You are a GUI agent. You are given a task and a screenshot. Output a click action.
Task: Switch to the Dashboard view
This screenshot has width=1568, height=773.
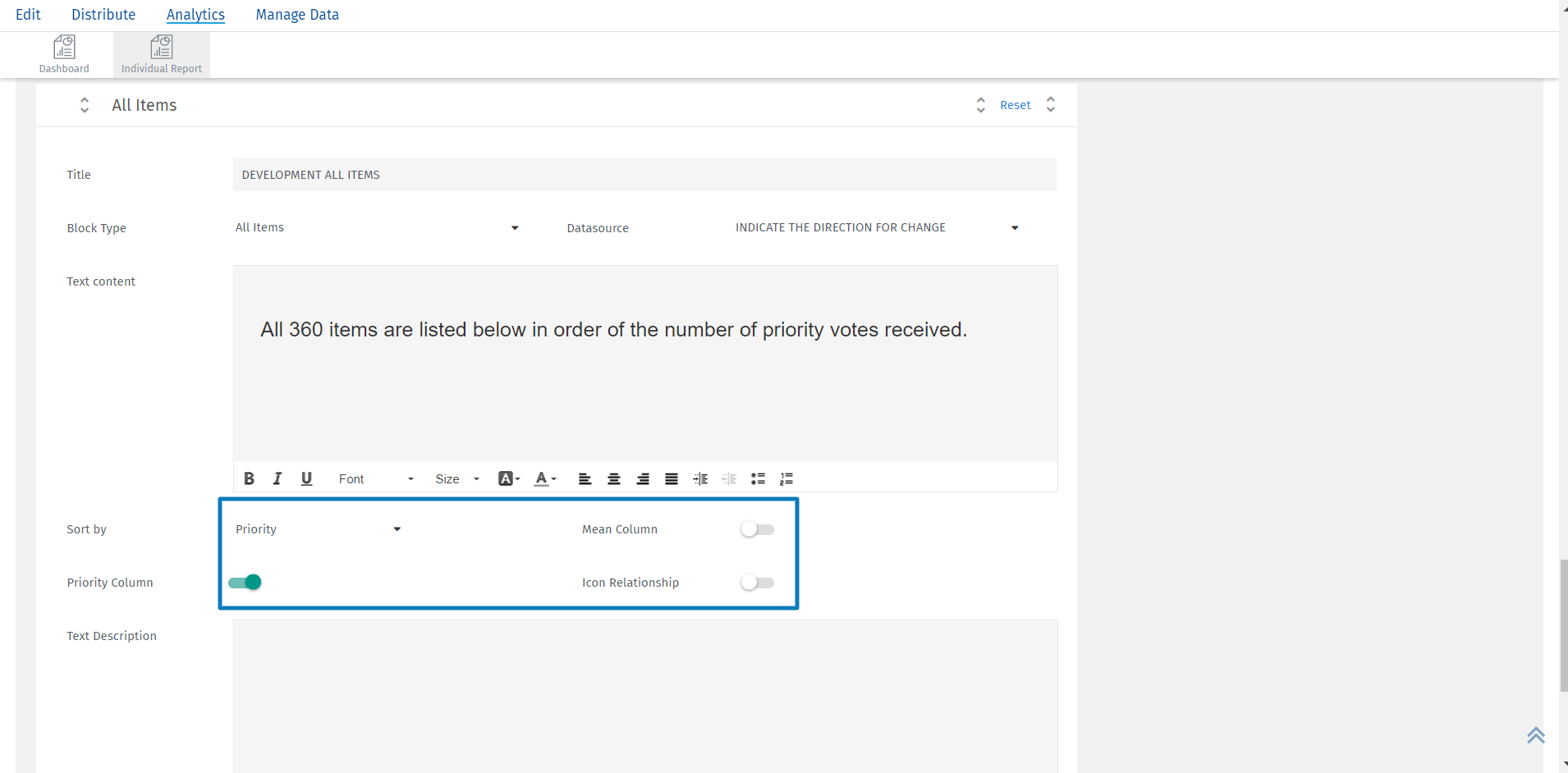[64, 53]
